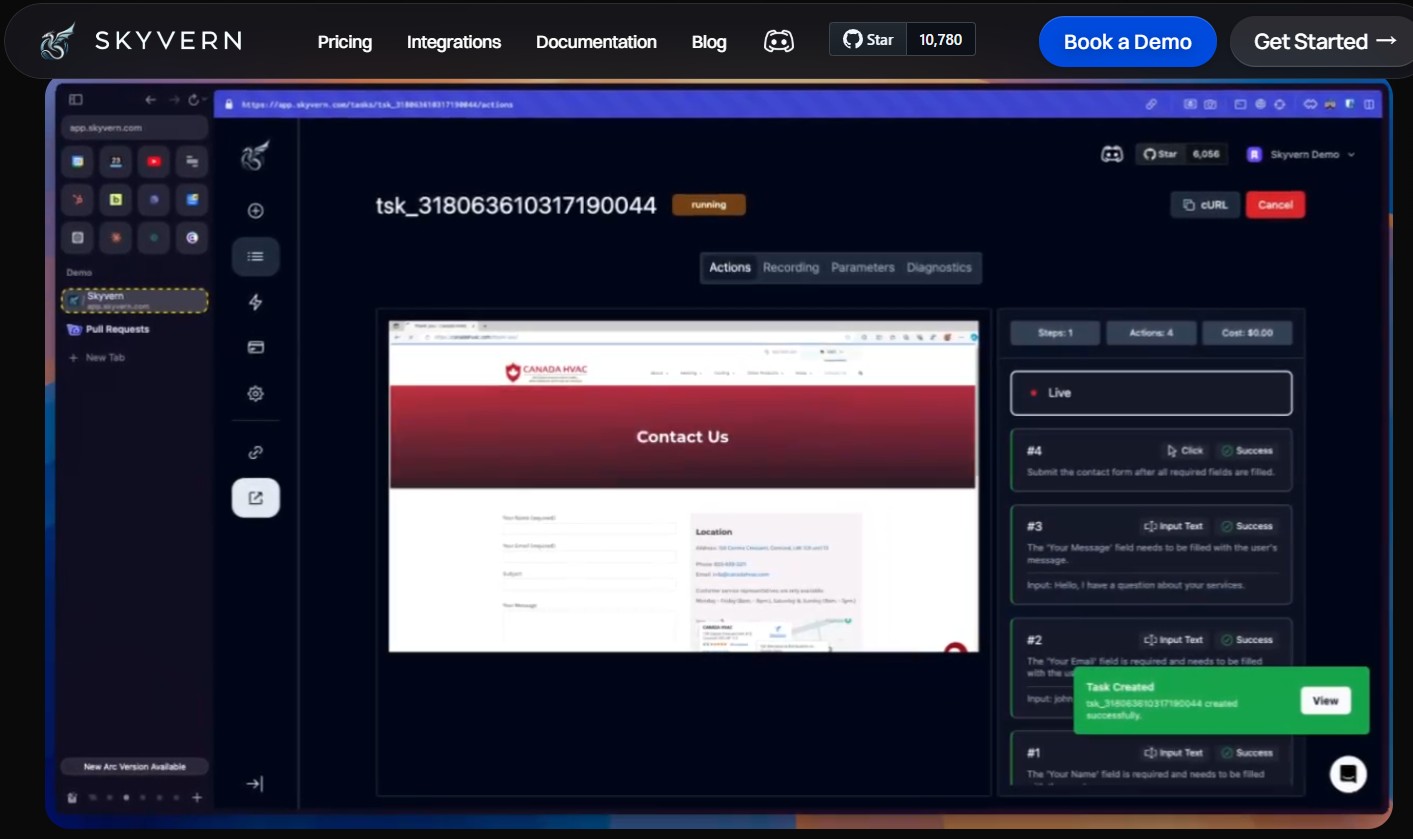Screen dimensions: 1413x839
Task: Open the chat widget bubble
Action: click(x=1348, y=774)
